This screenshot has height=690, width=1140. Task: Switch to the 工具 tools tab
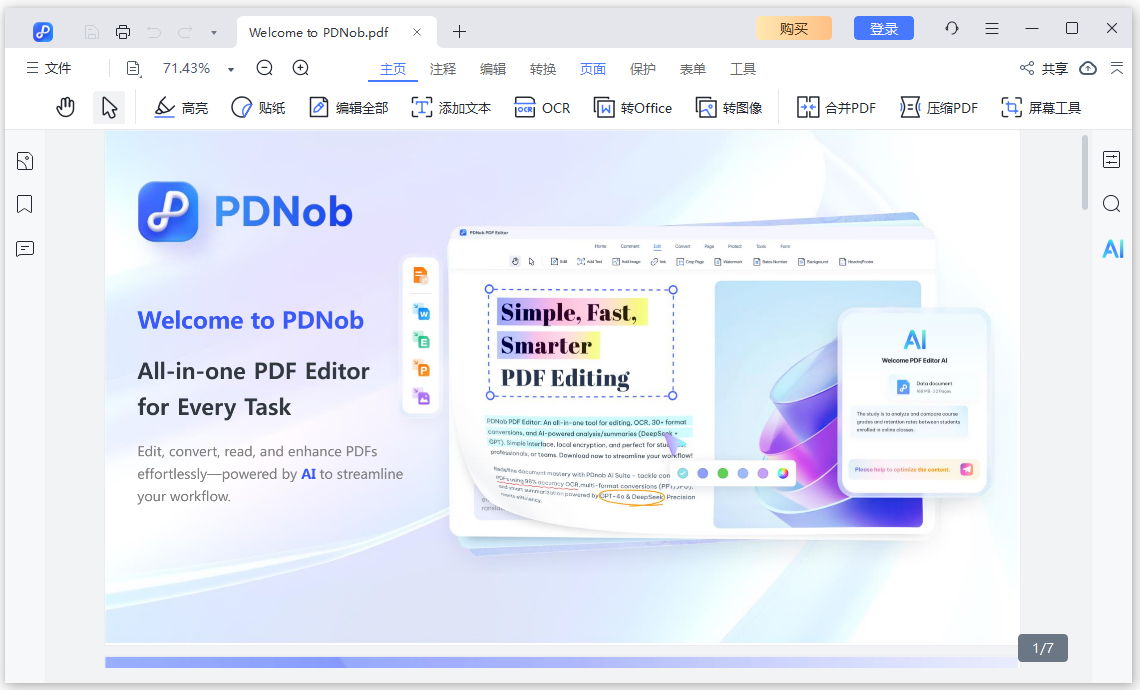743,69
